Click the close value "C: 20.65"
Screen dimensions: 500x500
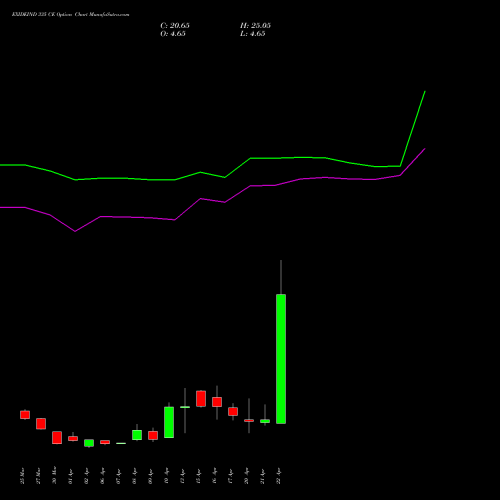click(x=175, y=26)
